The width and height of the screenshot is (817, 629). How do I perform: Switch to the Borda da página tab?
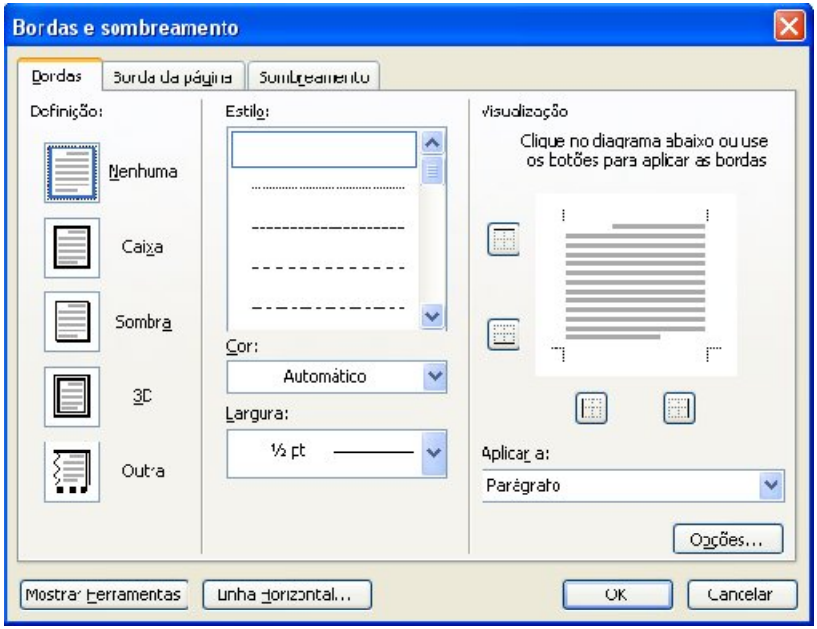pos(173,76)
